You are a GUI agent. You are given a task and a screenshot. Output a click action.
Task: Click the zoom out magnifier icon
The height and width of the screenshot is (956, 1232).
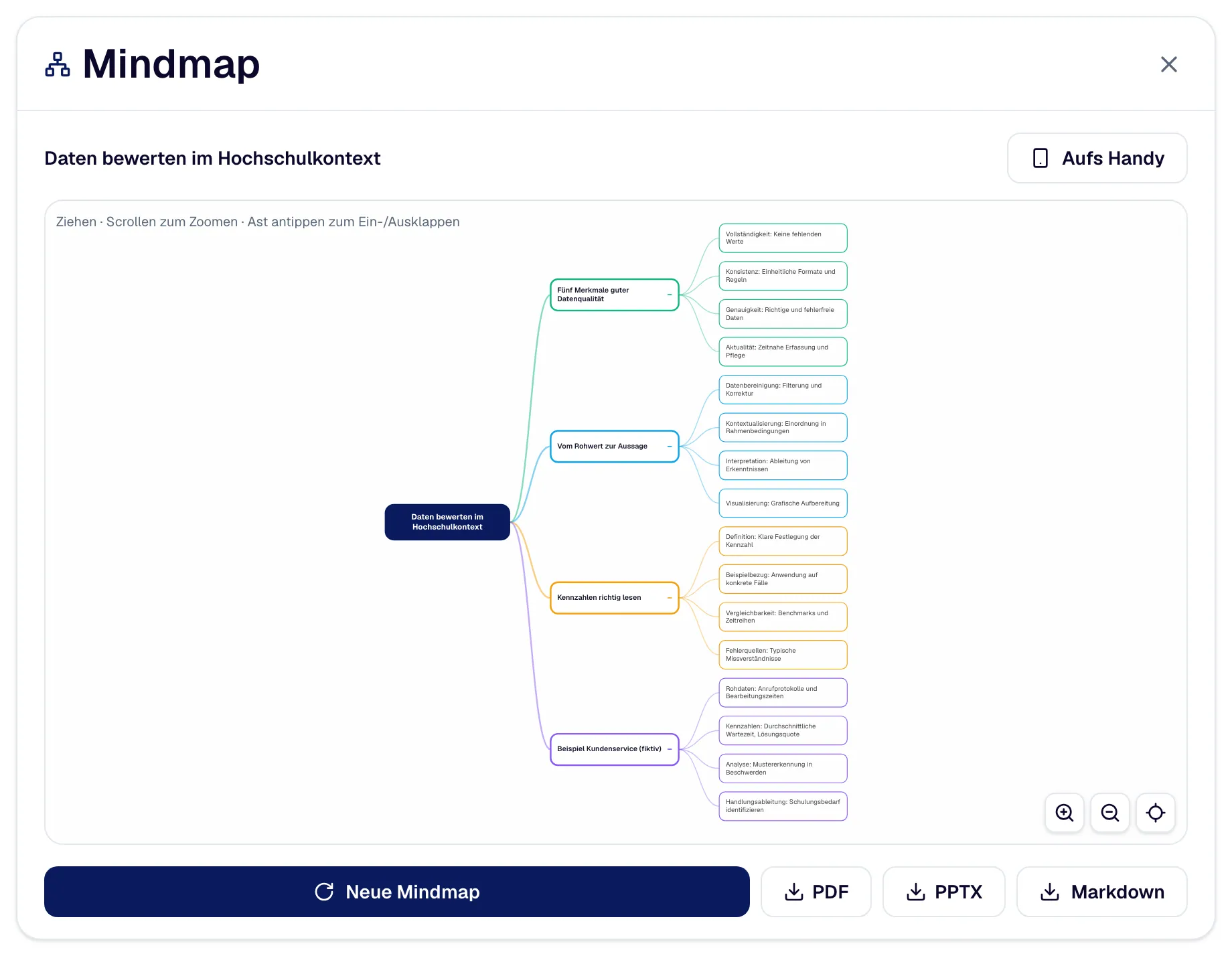coord(1110,813)
